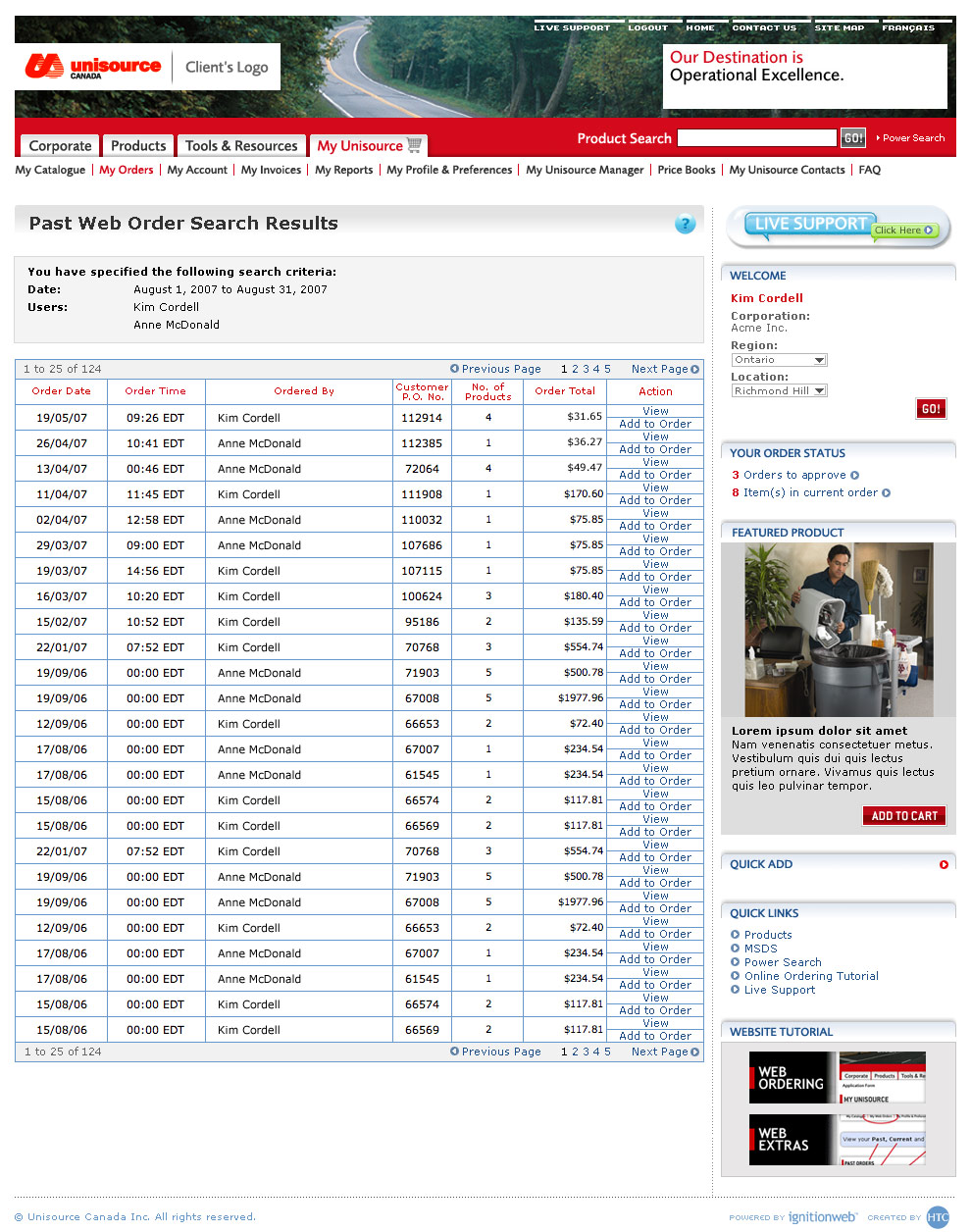This screenshot has height=1232, width=971.
Task: Open the Products tab
Action: [x=138, y=146]
